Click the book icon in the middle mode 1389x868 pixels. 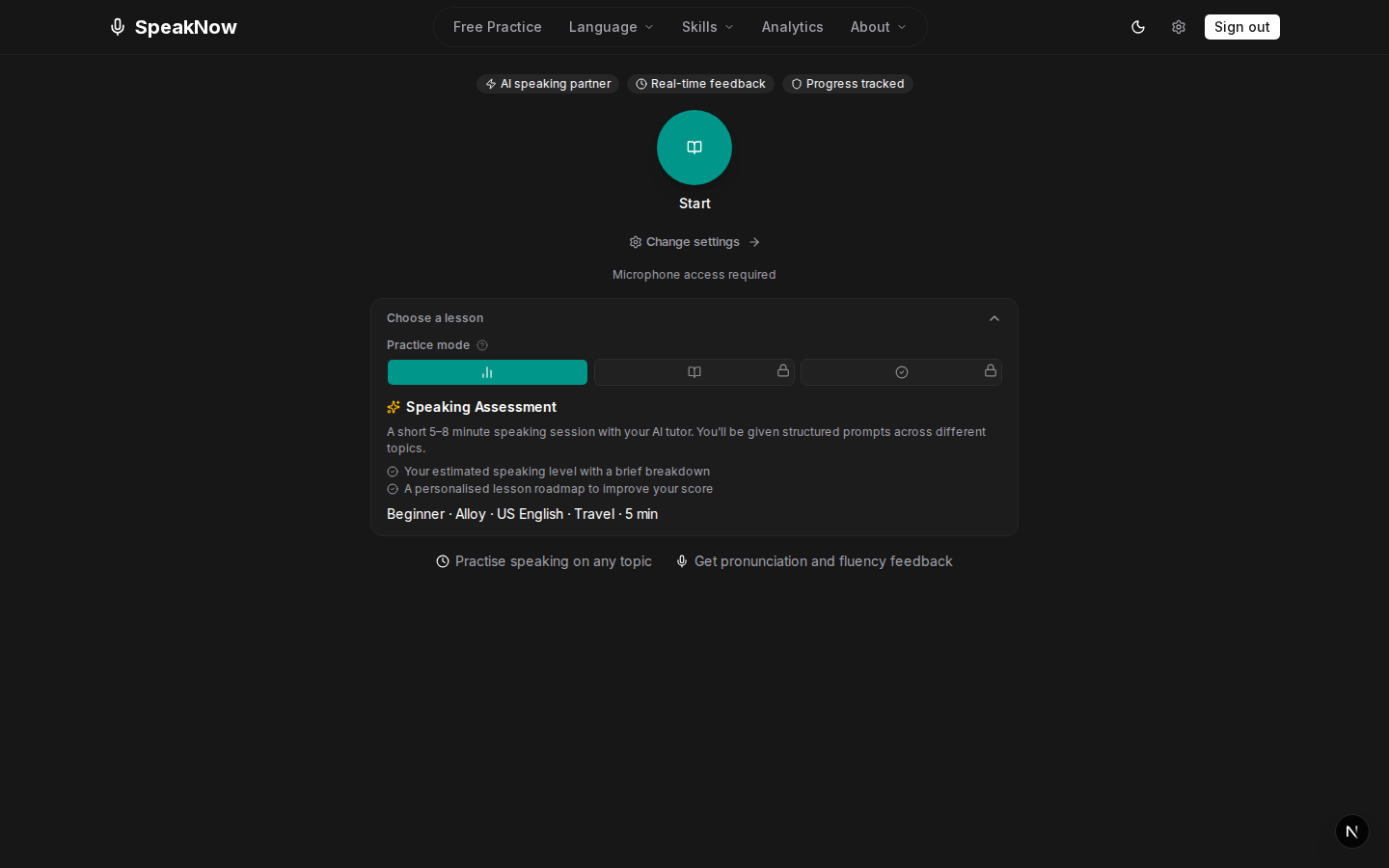coord(694,372)
